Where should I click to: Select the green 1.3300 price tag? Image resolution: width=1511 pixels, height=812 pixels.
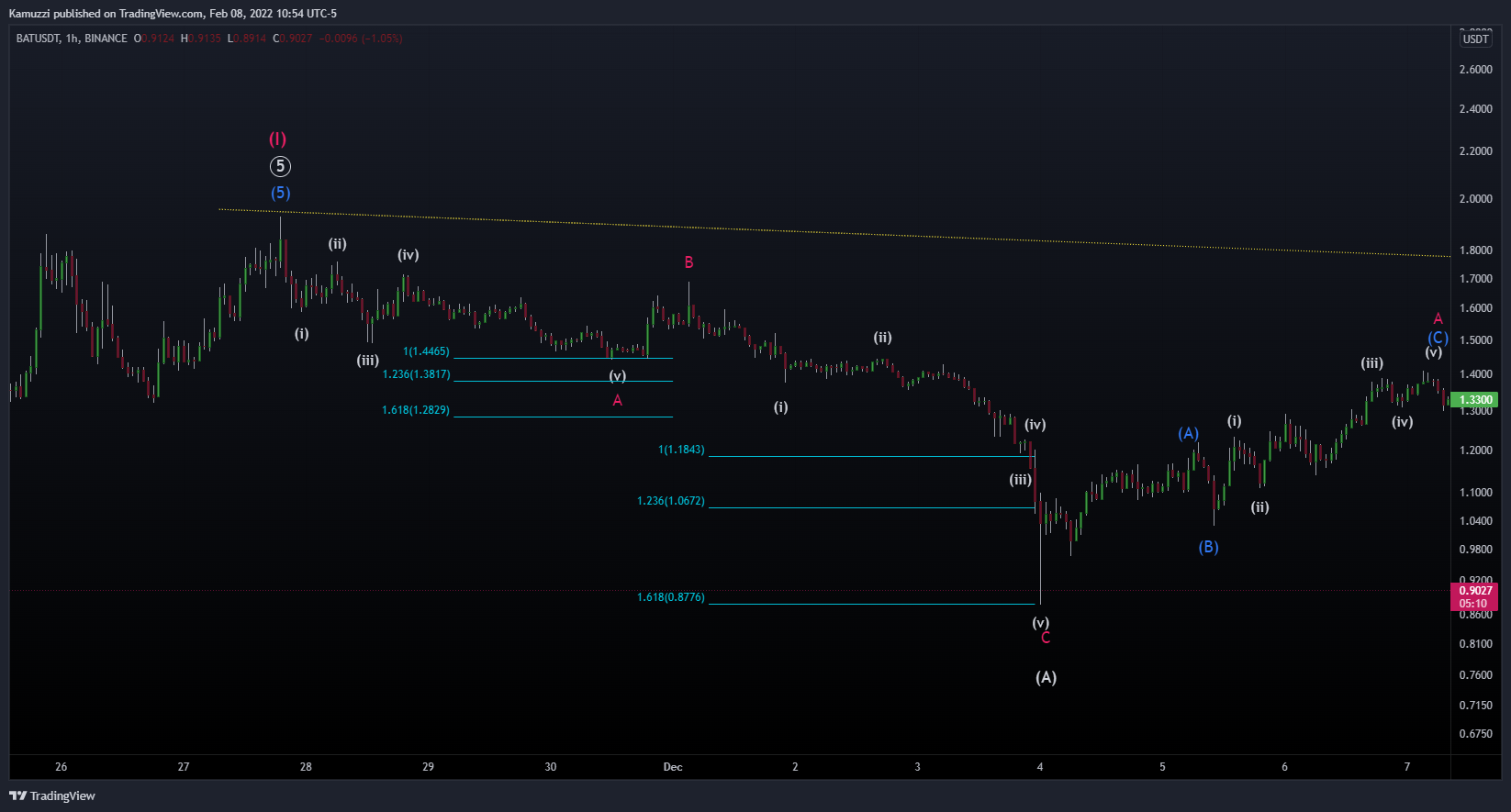[1476, 400]
